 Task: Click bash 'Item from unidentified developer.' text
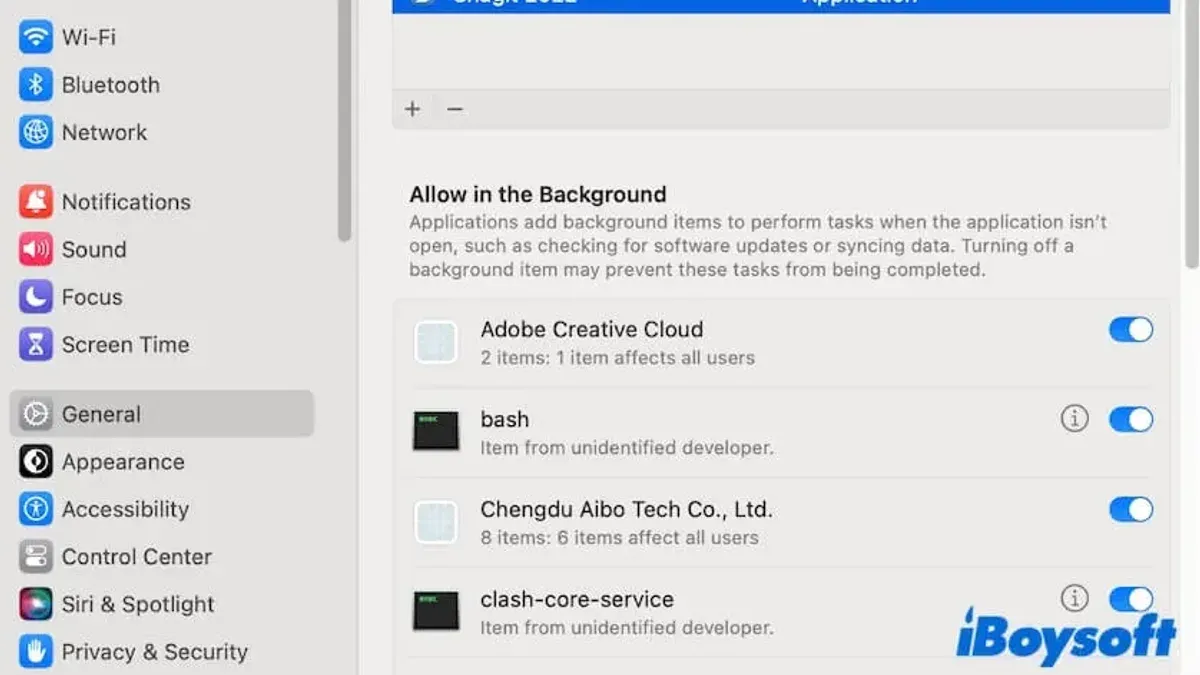click(x=627, y=448)
